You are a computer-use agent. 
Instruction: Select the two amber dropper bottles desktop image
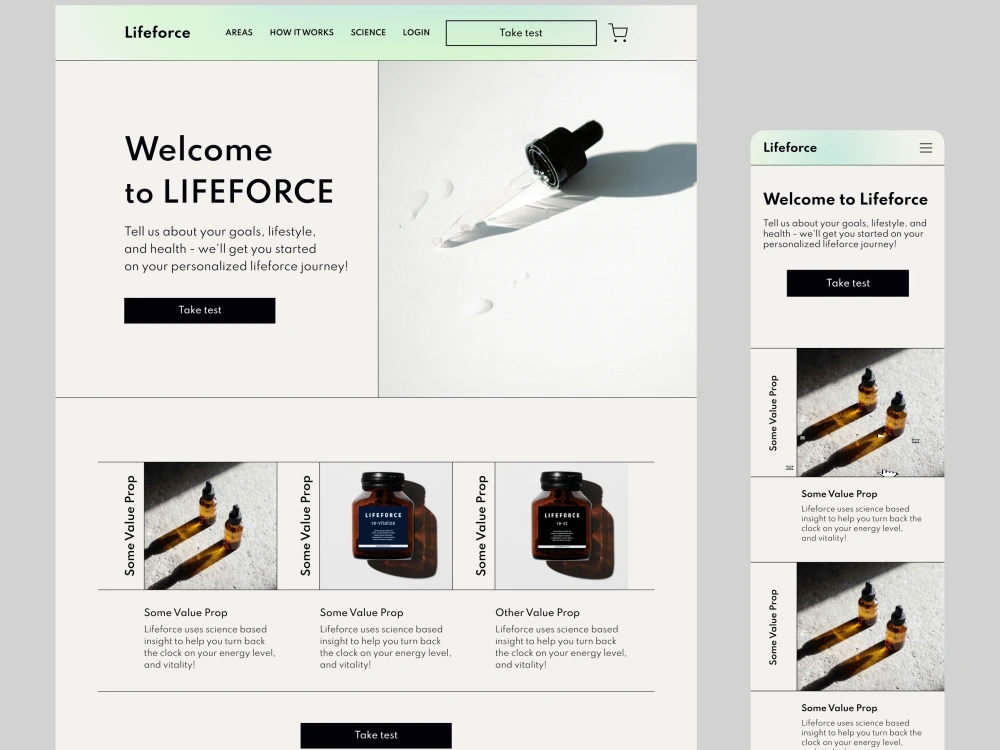(x=210, y=526)
